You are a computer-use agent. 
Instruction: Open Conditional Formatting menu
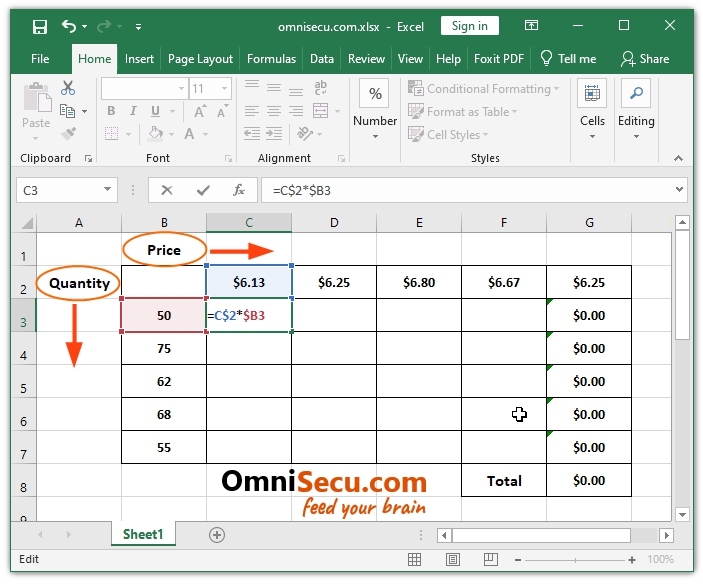click(483, 88)
